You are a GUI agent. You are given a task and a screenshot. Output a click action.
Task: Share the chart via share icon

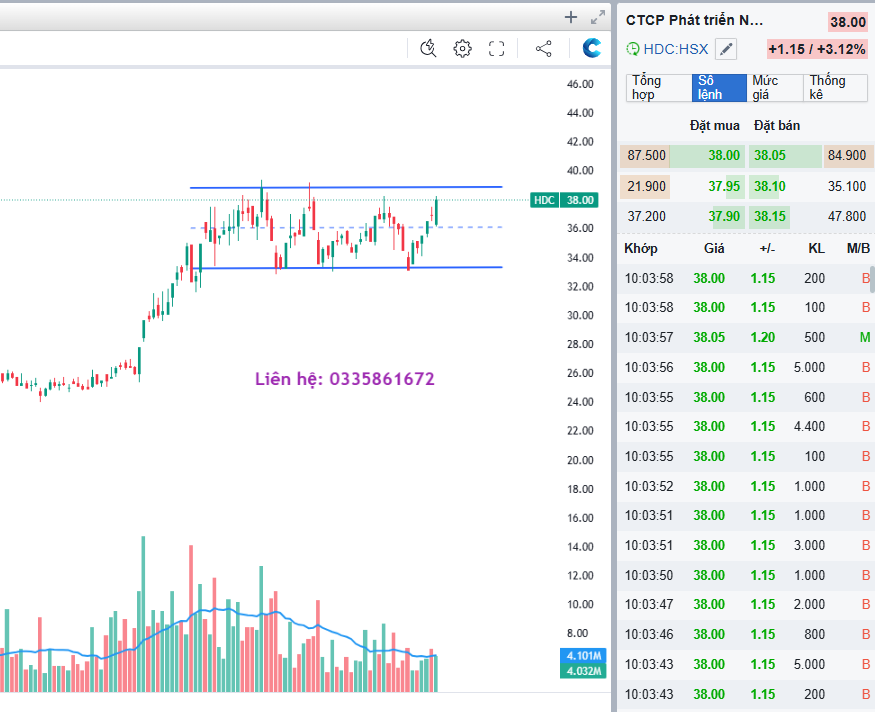pos(544,48)
